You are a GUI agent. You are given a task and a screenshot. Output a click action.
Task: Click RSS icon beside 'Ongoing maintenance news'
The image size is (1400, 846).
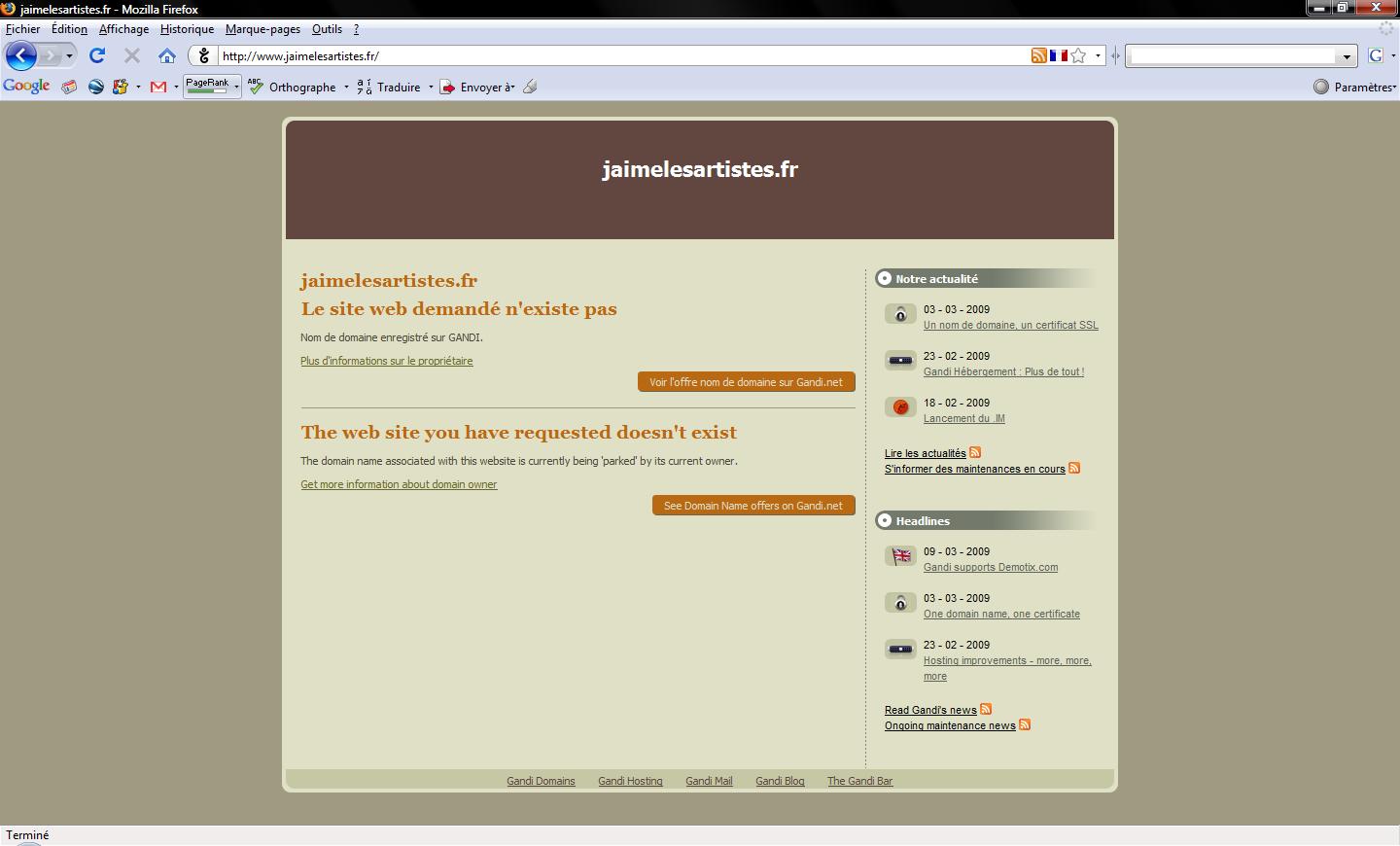pyautogui.click(x=1025, y=724)
